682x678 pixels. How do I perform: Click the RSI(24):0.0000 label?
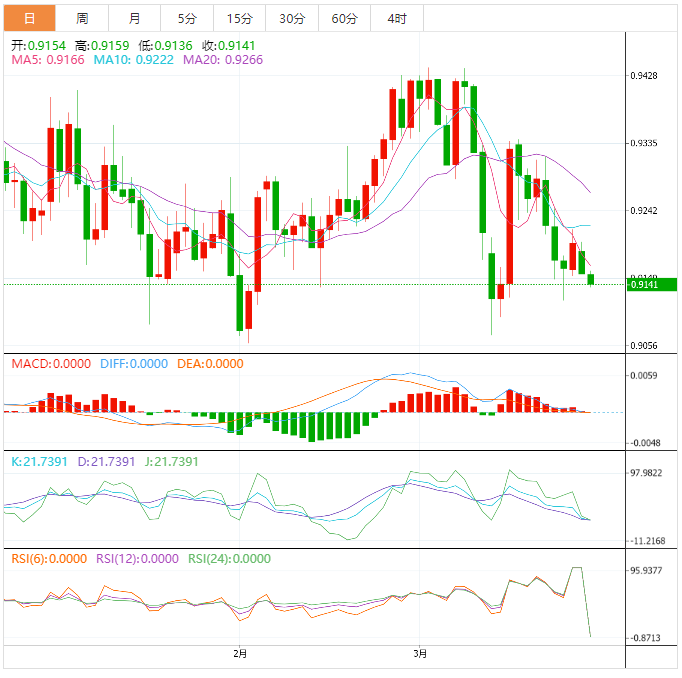229,558
